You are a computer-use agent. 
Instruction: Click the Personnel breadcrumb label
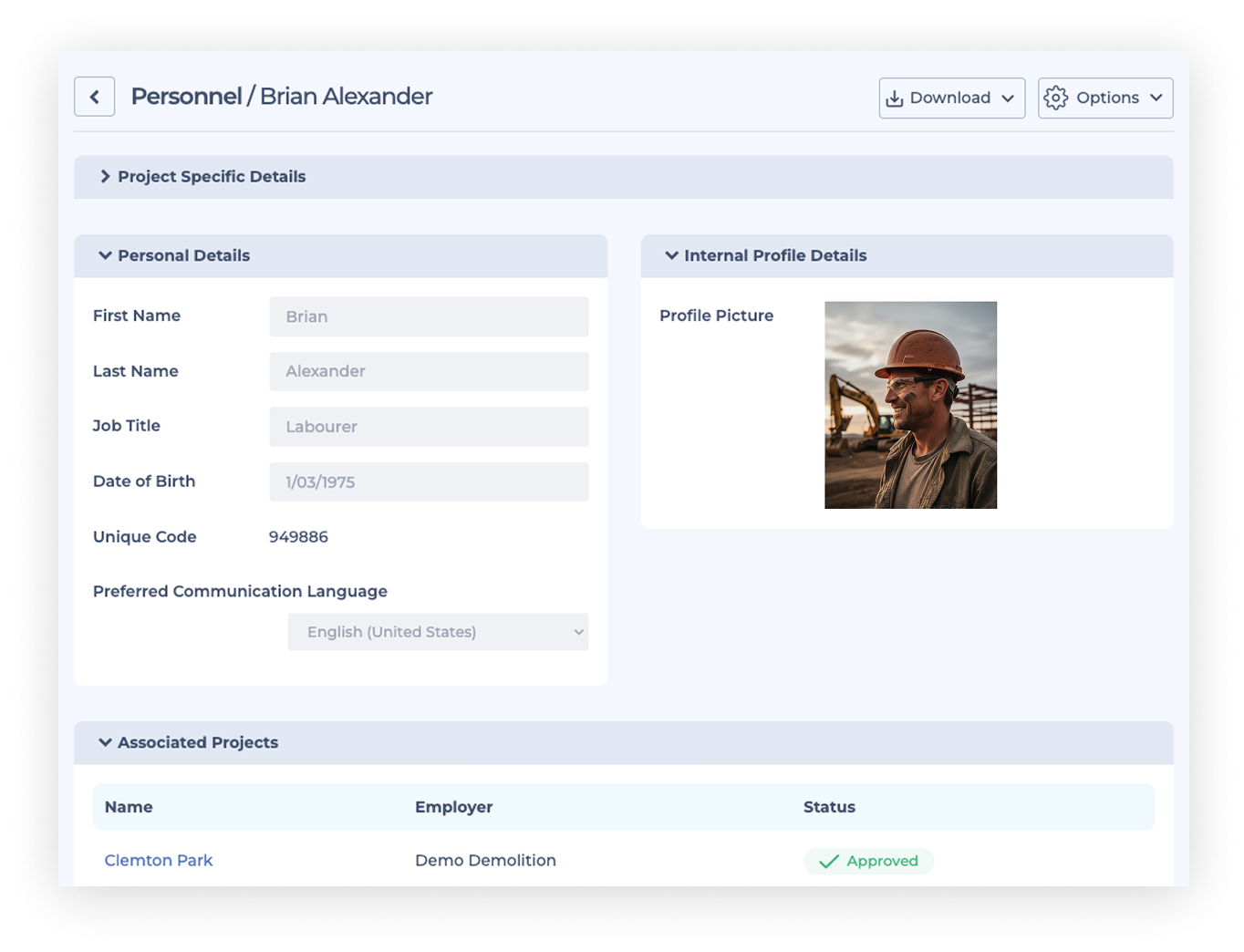coord(186,96)
